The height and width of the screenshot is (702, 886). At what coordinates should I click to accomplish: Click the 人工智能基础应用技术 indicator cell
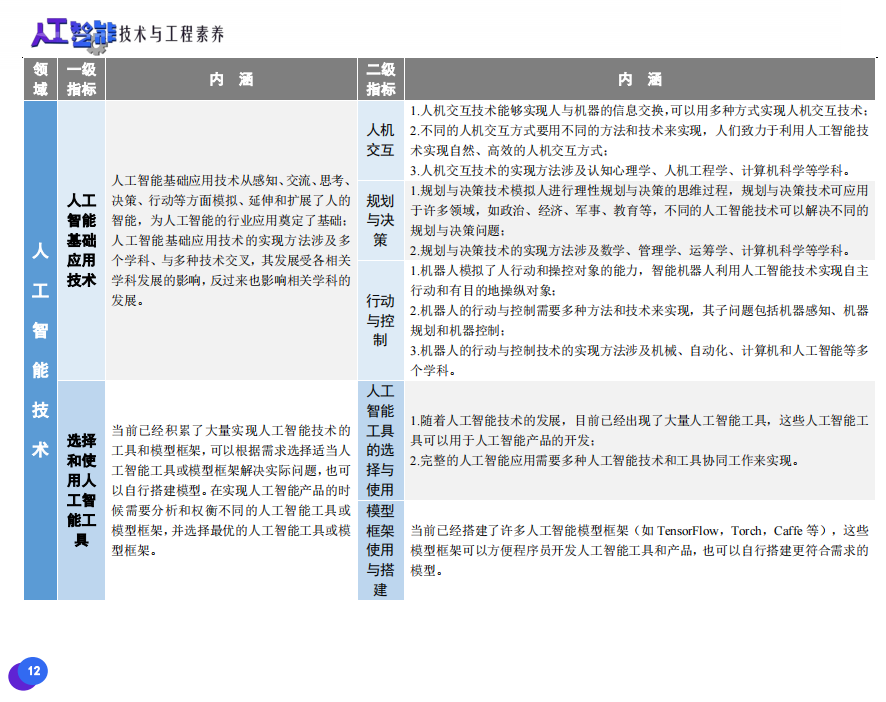click(81, 240)
